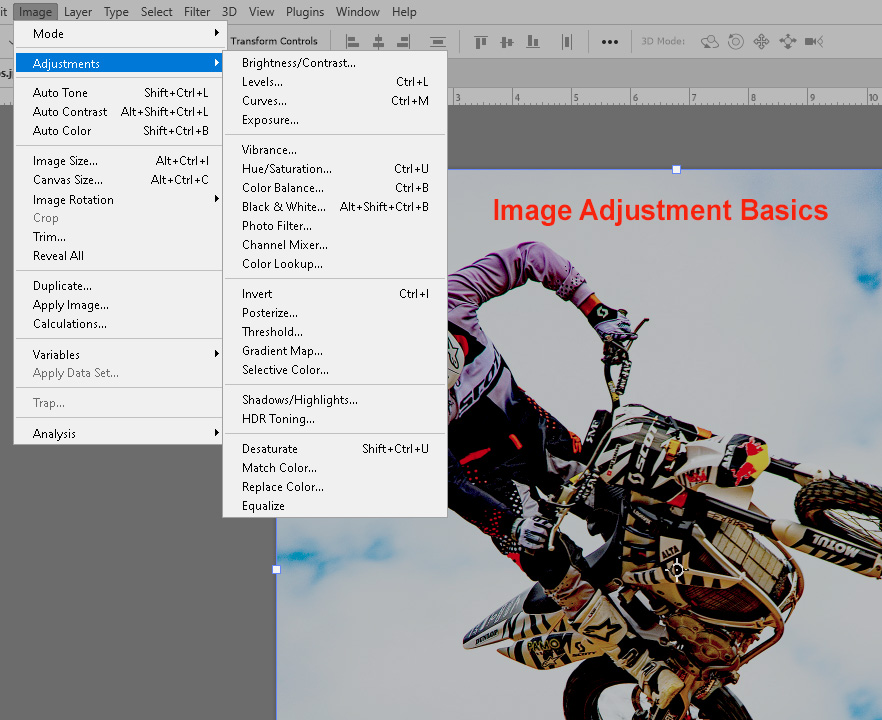Click the align horizontal centers icon

coord(378,41)
